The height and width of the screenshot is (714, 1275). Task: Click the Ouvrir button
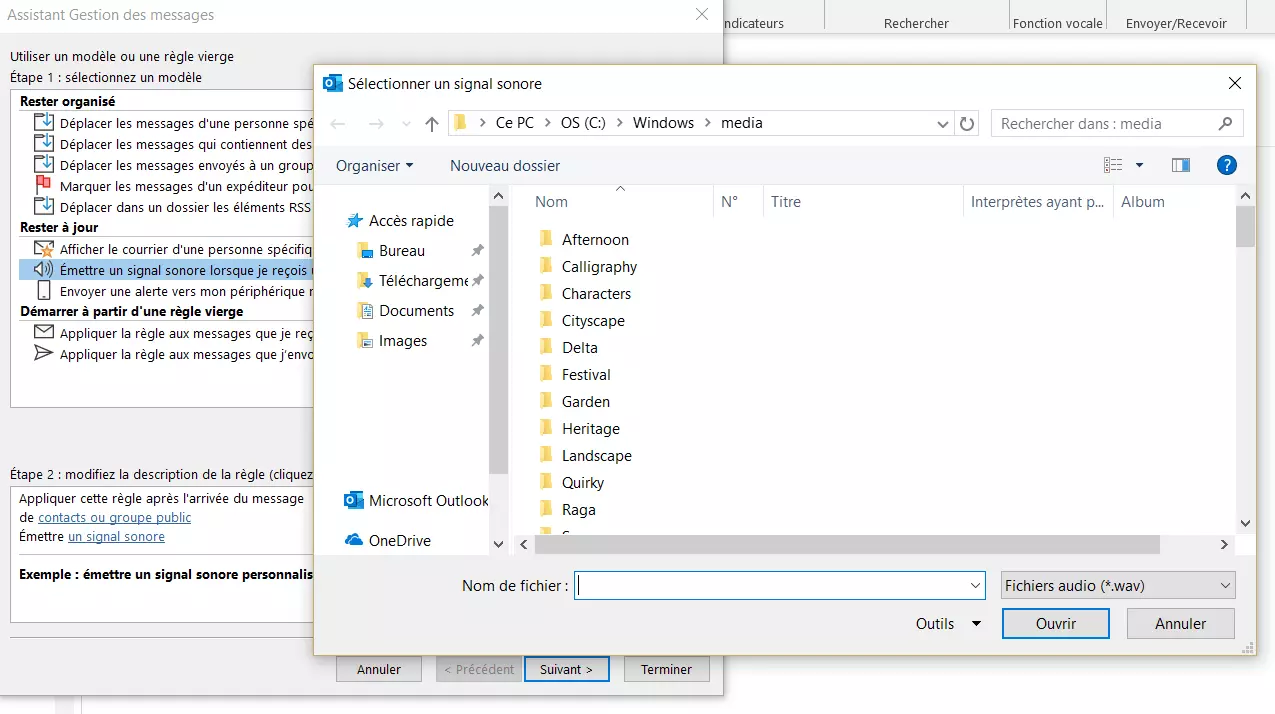tap(1056, 623)
